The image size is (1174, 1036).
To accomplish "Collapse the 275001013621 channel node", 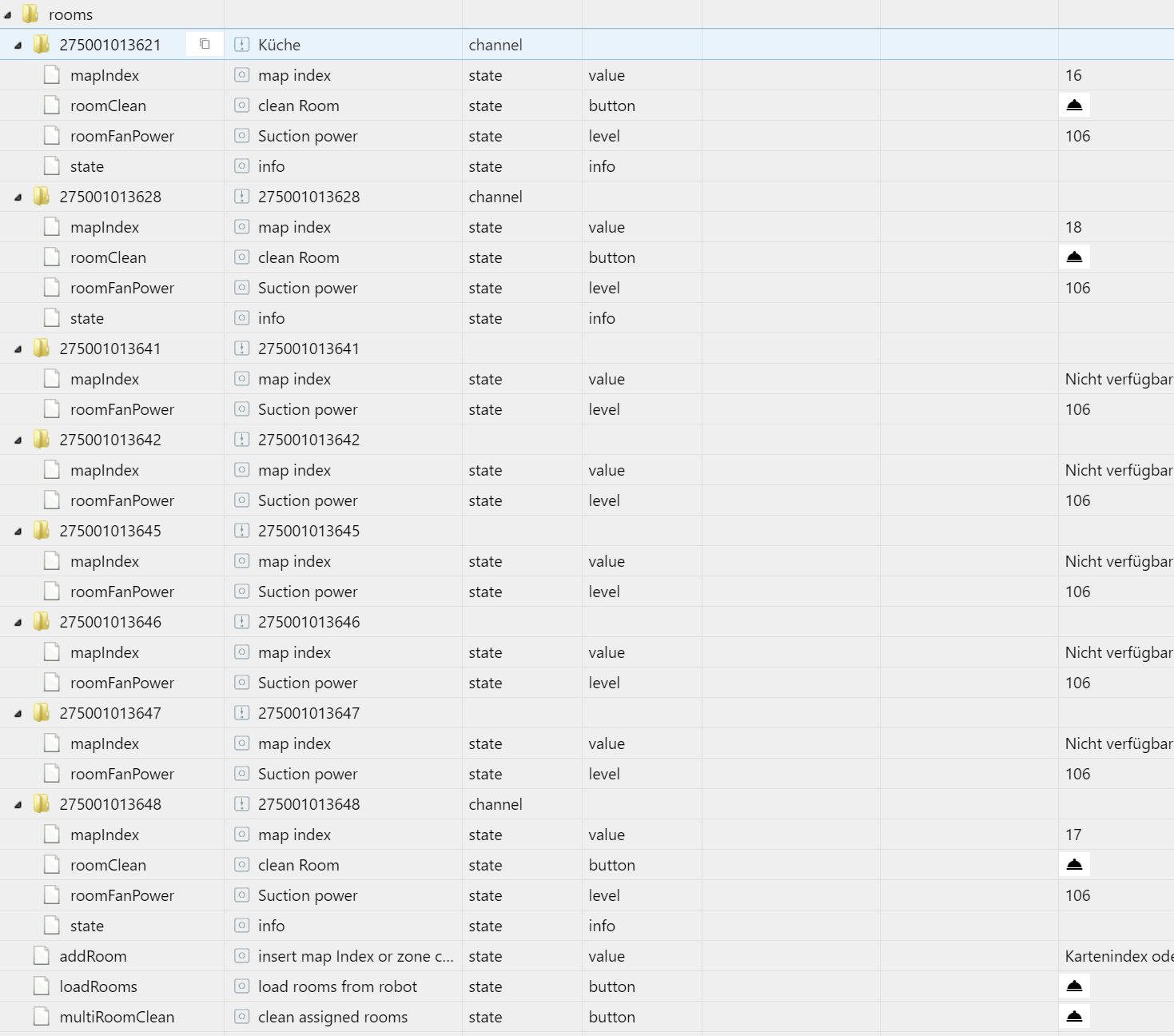I will tap(18, 46).
